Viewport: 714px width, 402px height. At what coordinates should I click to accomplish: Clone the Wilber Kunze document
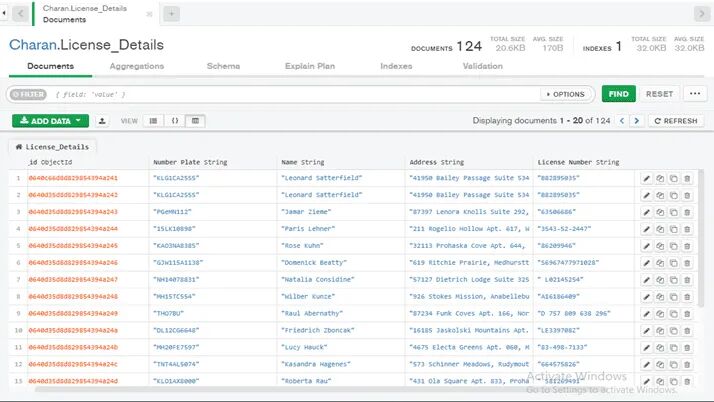tap(673, 297)
